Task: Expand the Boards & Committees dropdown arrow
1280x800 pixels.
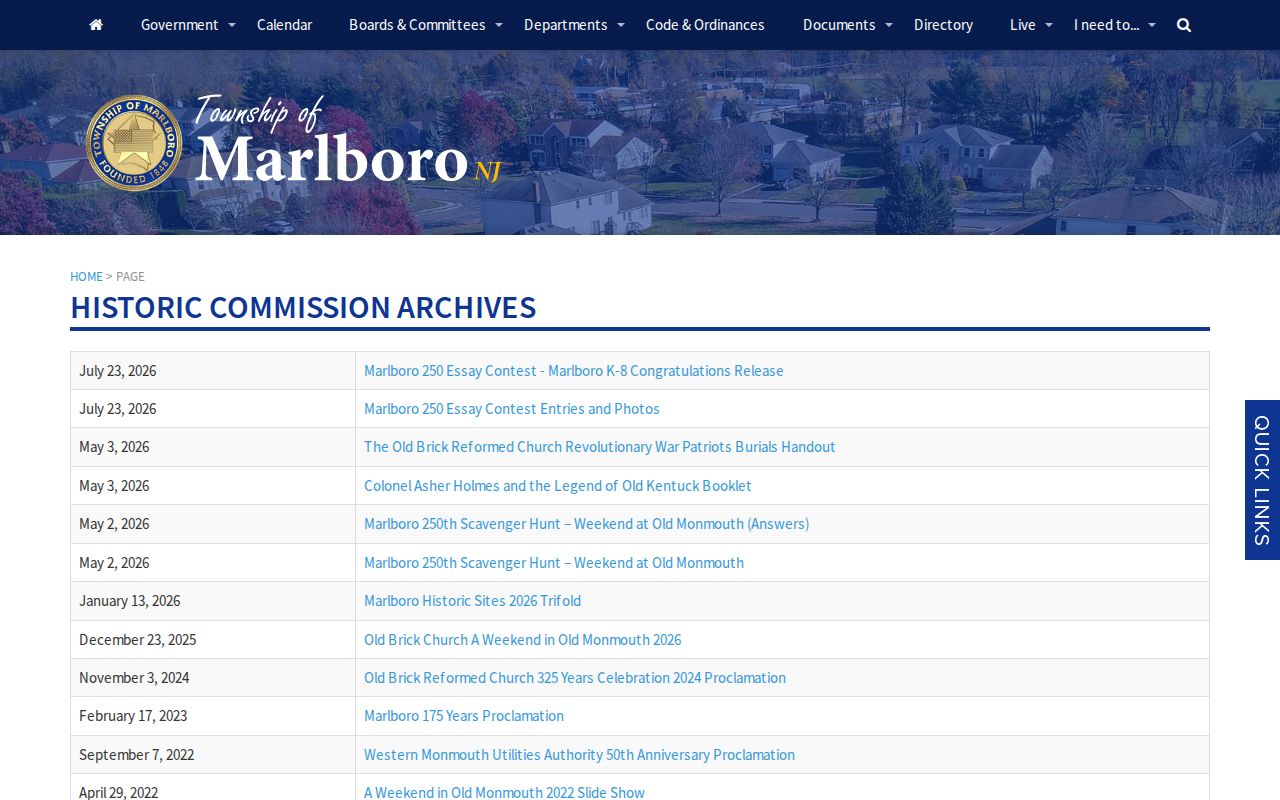Action: click(x=499, y=25)
